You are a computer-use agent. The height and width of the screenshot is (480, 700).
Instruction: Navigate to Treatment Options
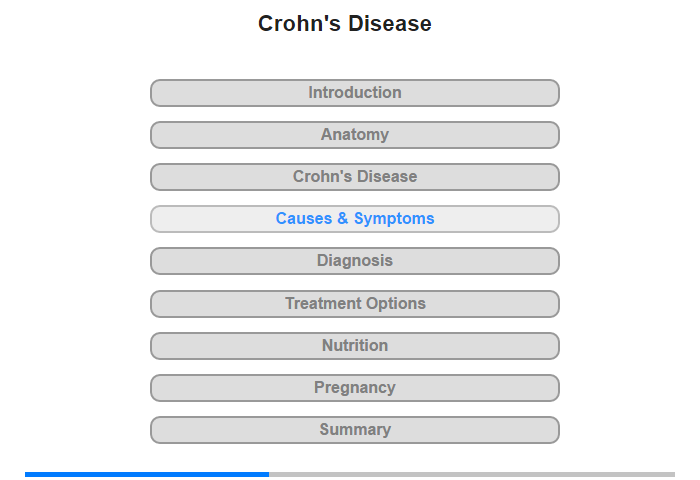click(355, 304)
